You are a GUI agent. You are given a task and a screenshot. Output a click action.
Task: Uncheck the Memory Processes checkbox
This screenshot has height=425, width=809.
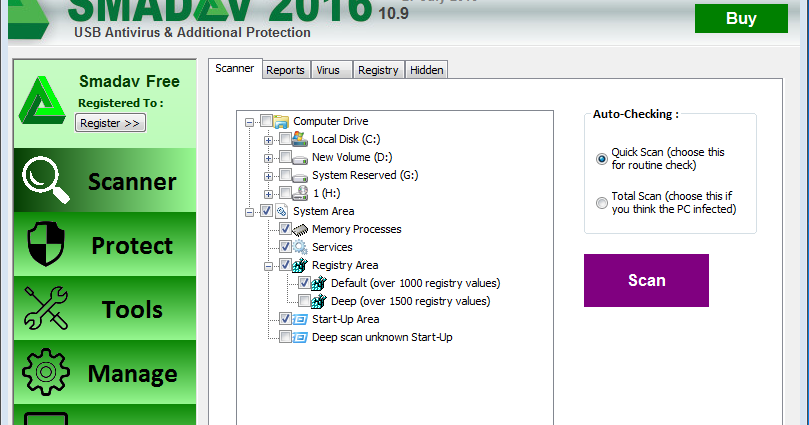(x=285, y=228)
